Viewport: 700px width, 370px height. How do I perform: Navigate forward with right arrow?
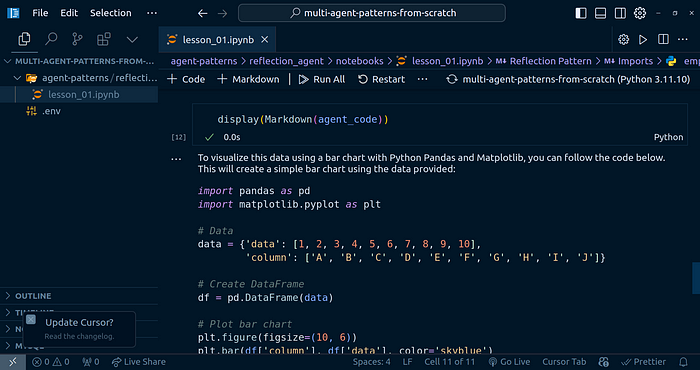point(222,13)
